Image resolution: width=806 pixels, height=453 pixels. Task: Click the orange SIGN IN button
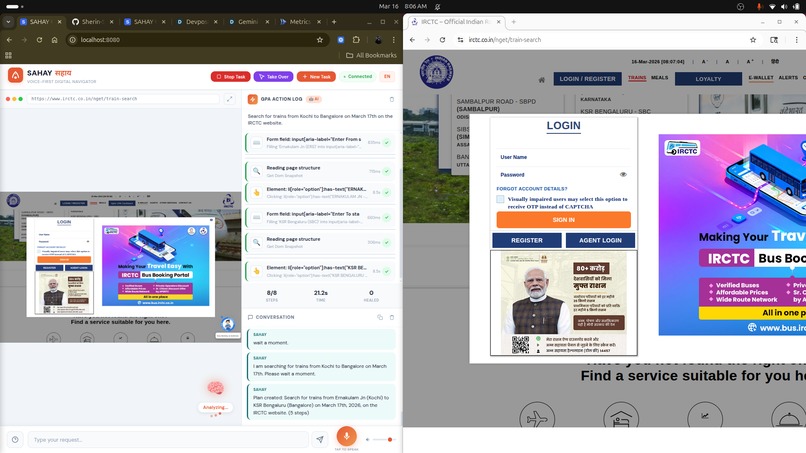coord(563,220)
